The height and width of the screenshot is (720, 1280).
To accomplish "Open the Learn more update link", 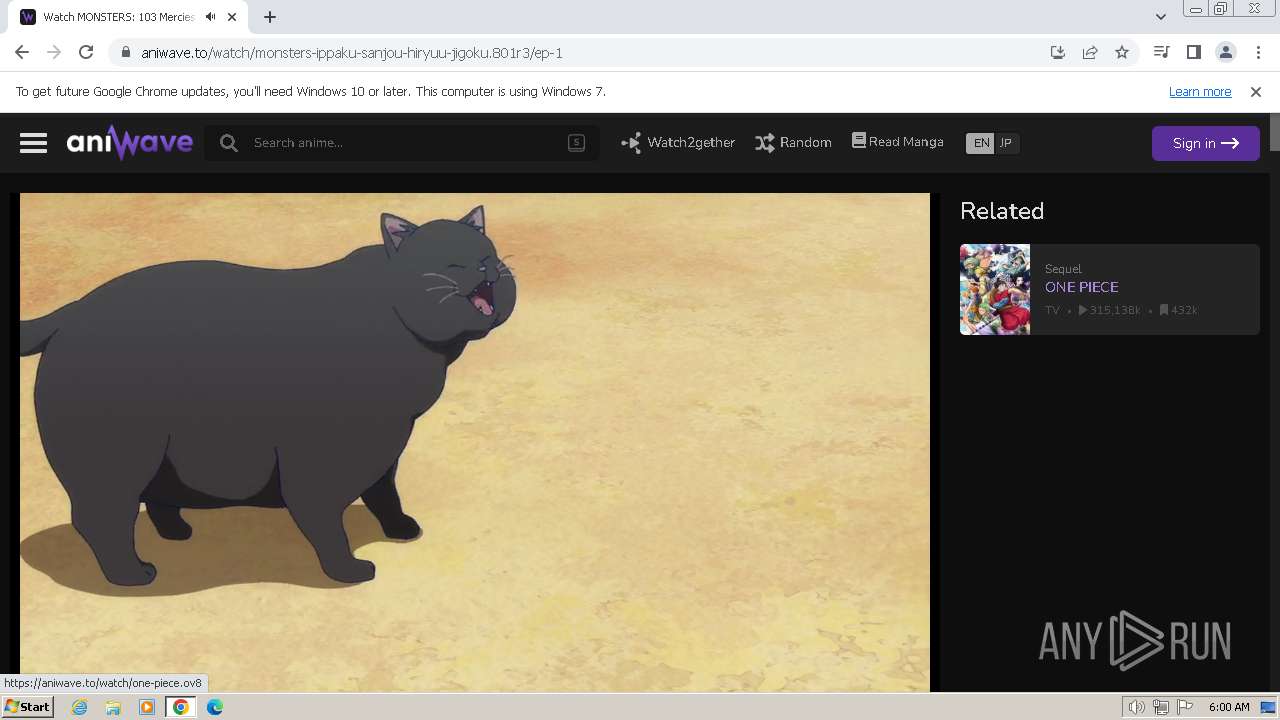I will click(x=1200, y=92).
